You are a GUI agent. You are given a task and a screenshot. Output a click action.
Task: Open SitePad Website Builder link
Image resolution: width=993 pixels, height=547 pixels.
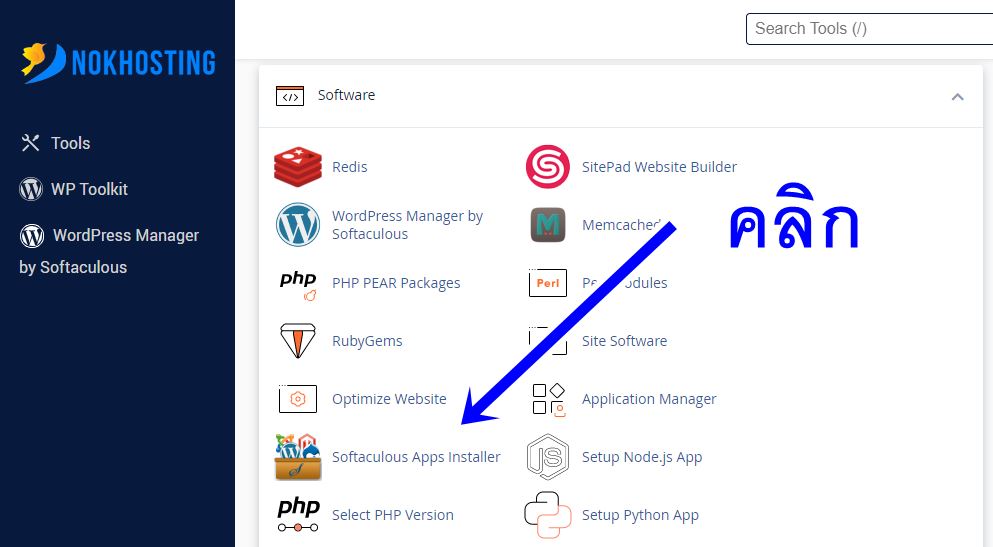[659, 167]
